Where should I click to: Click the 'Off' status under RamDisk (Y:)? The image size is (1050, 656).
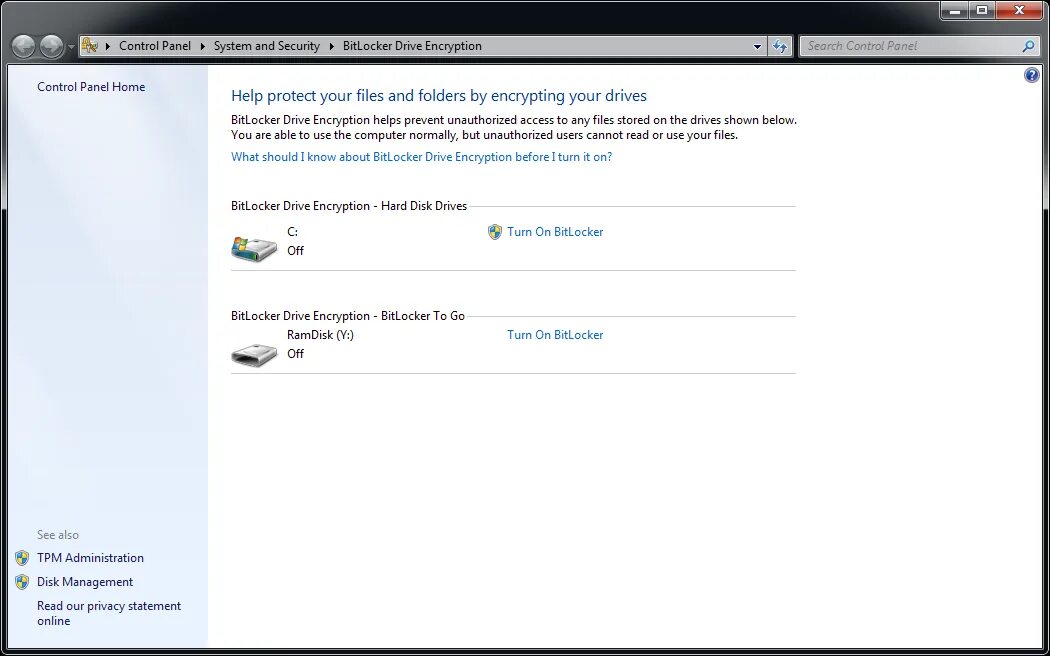(295, 353)
